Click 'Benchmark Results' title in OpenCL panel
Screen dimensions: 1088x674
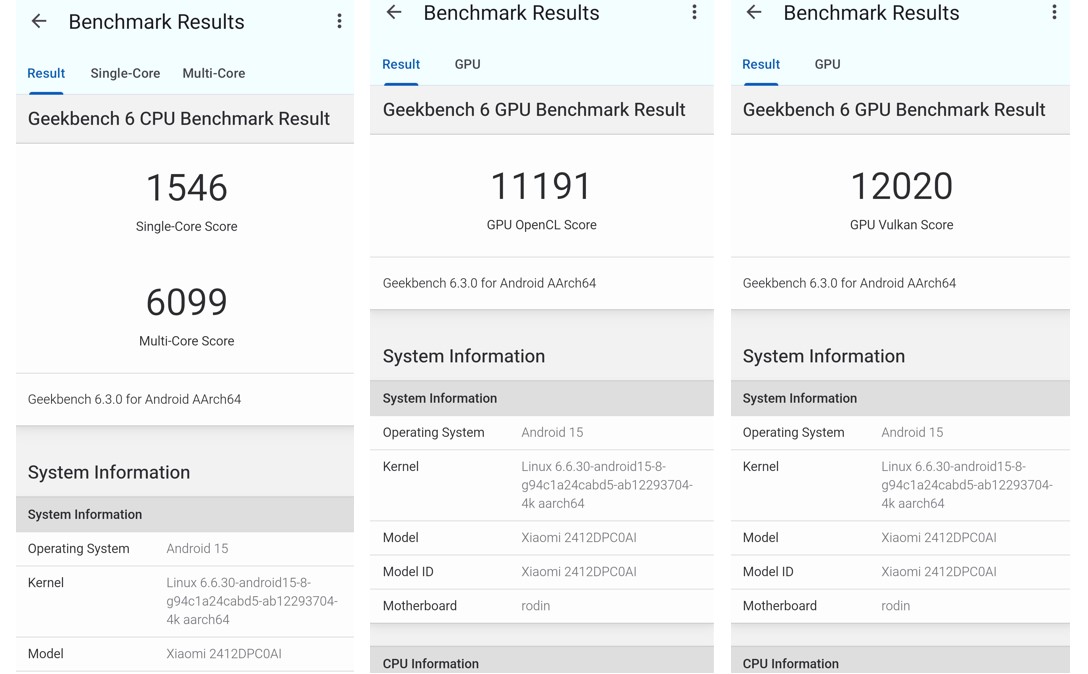click(511, 12)
